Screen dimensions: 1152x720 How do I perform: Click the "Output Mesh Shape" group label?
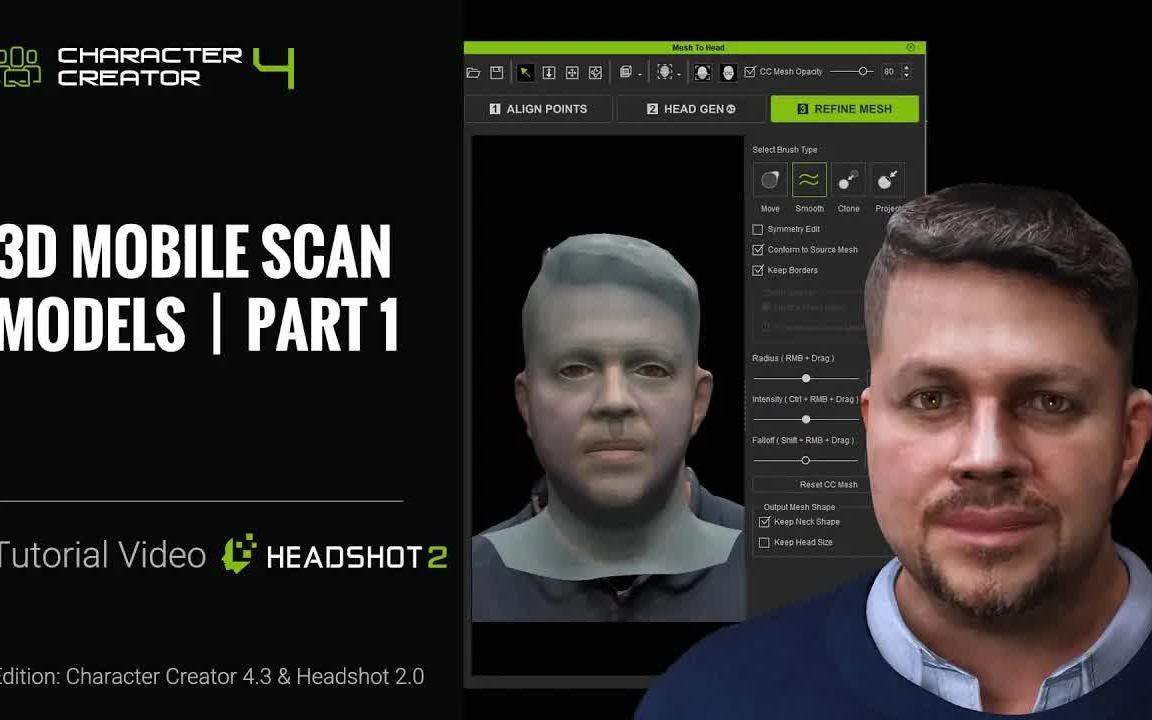click(799, 507)
